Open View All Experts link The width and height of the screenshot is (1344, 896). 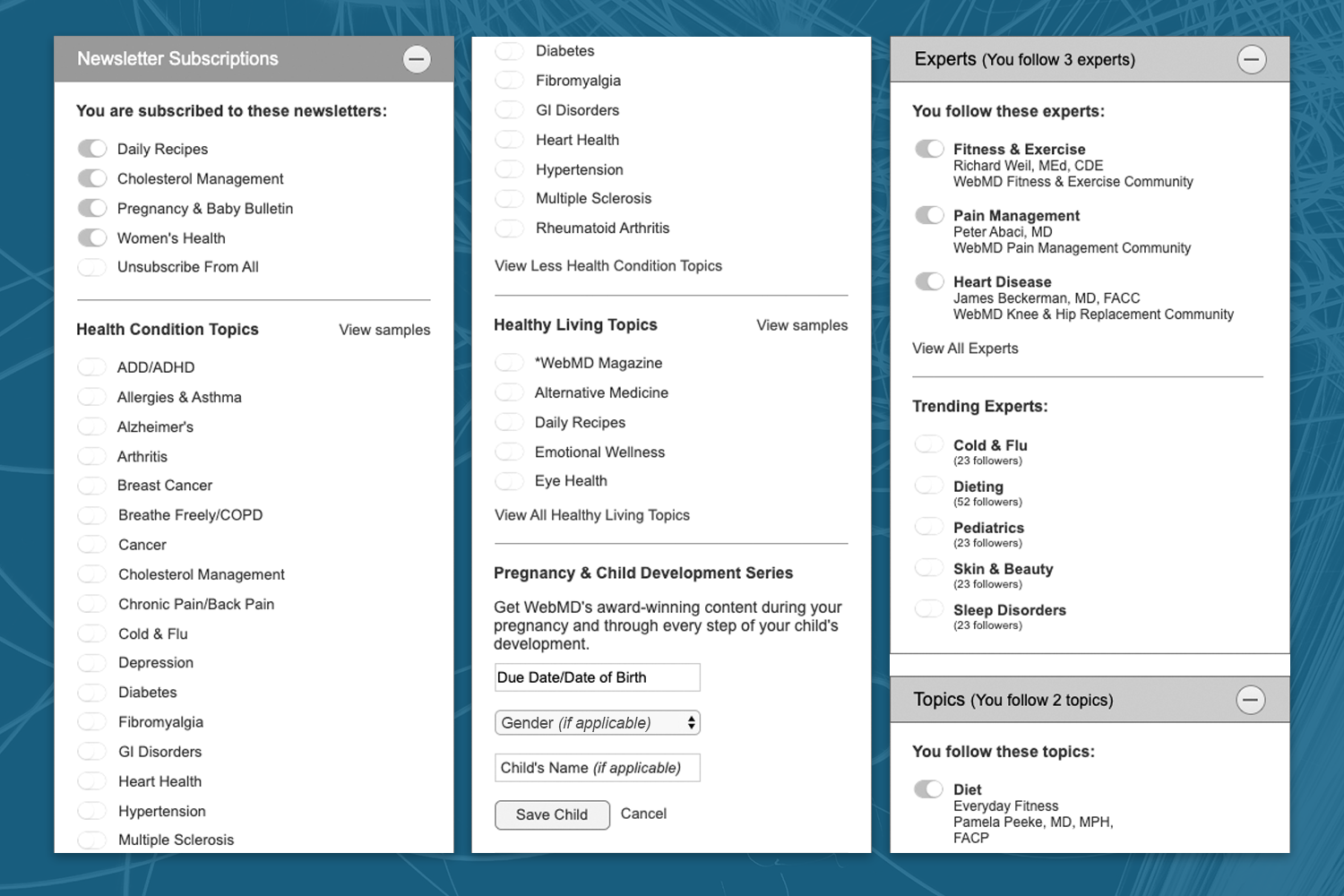coord(965,349)
